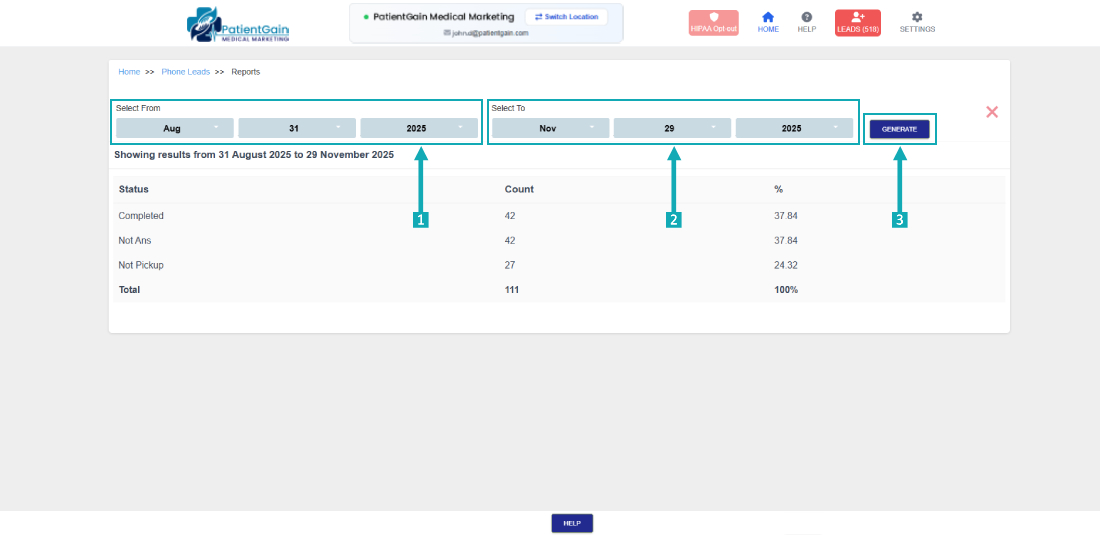Open the Select From year dropdown 2025
This screenshot has height=535, width=1100.
pyautogui.click(x=419, y=128)
